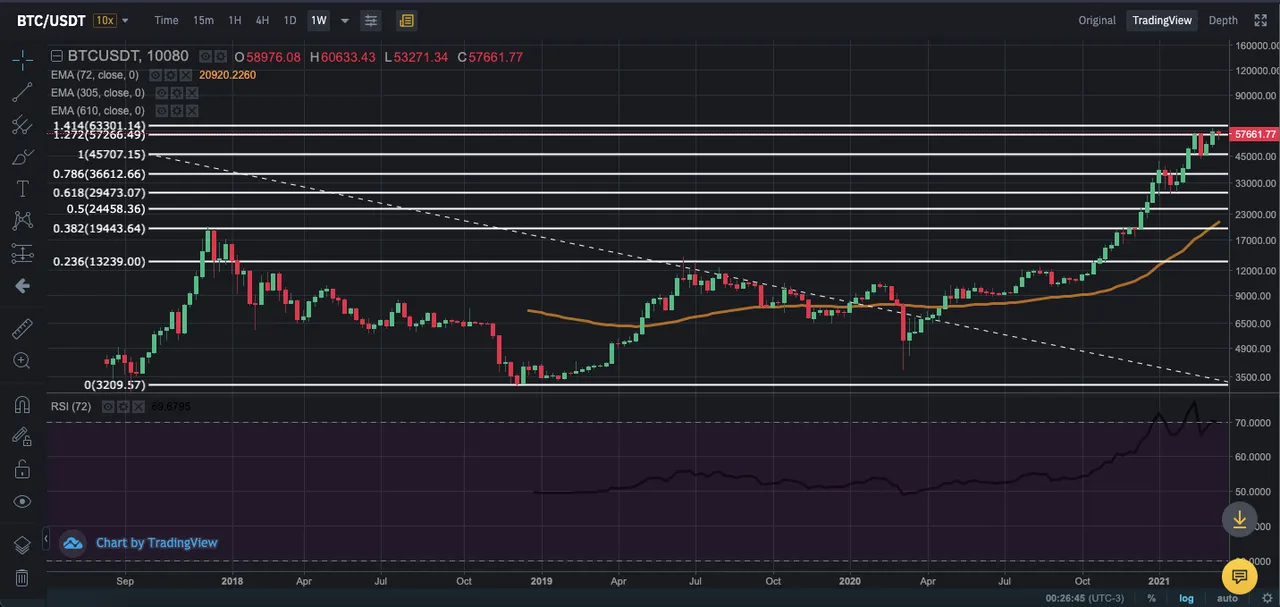Image resolution: width=1280 pixels, height=607 pixels.
Task: Open the yellow chat support button
Action: 1239,577
